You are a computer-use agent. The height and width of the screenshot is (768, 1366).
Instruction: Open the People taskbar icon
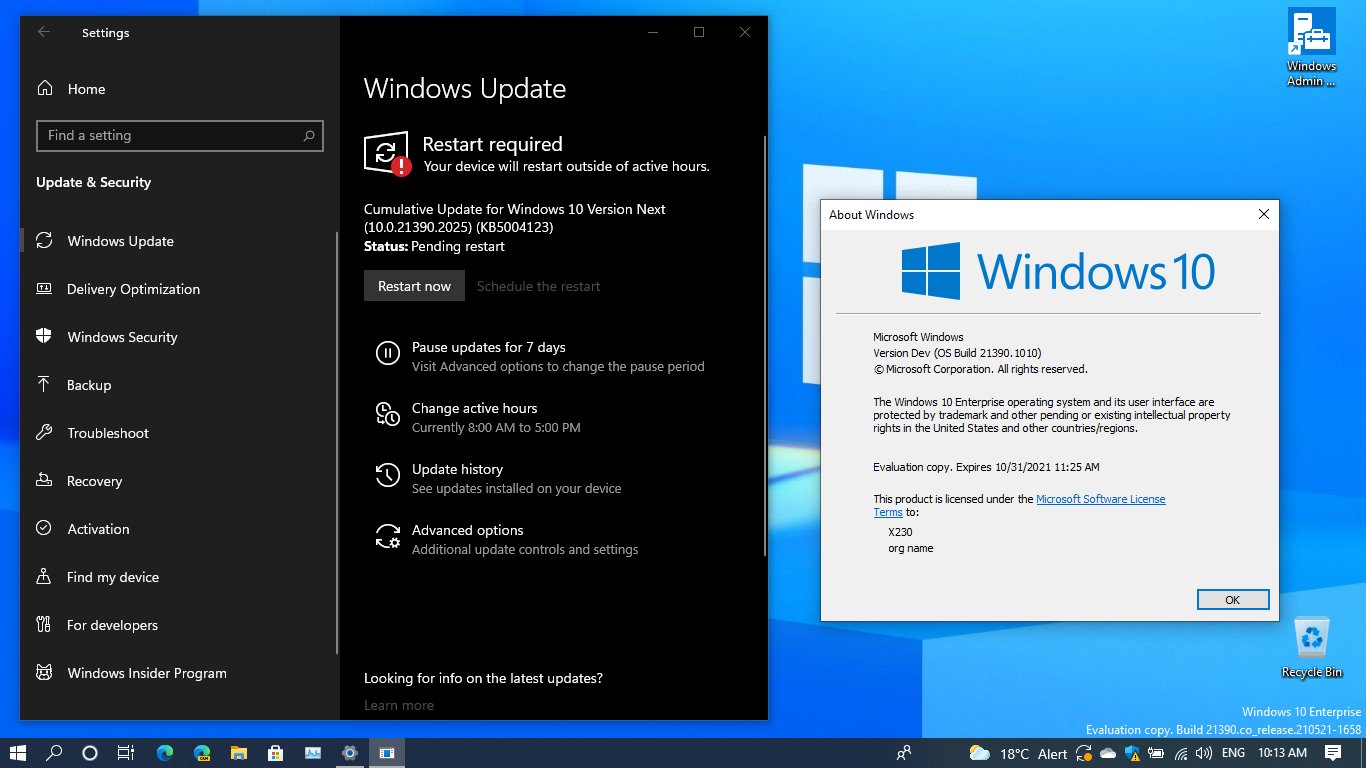(904, 753)
